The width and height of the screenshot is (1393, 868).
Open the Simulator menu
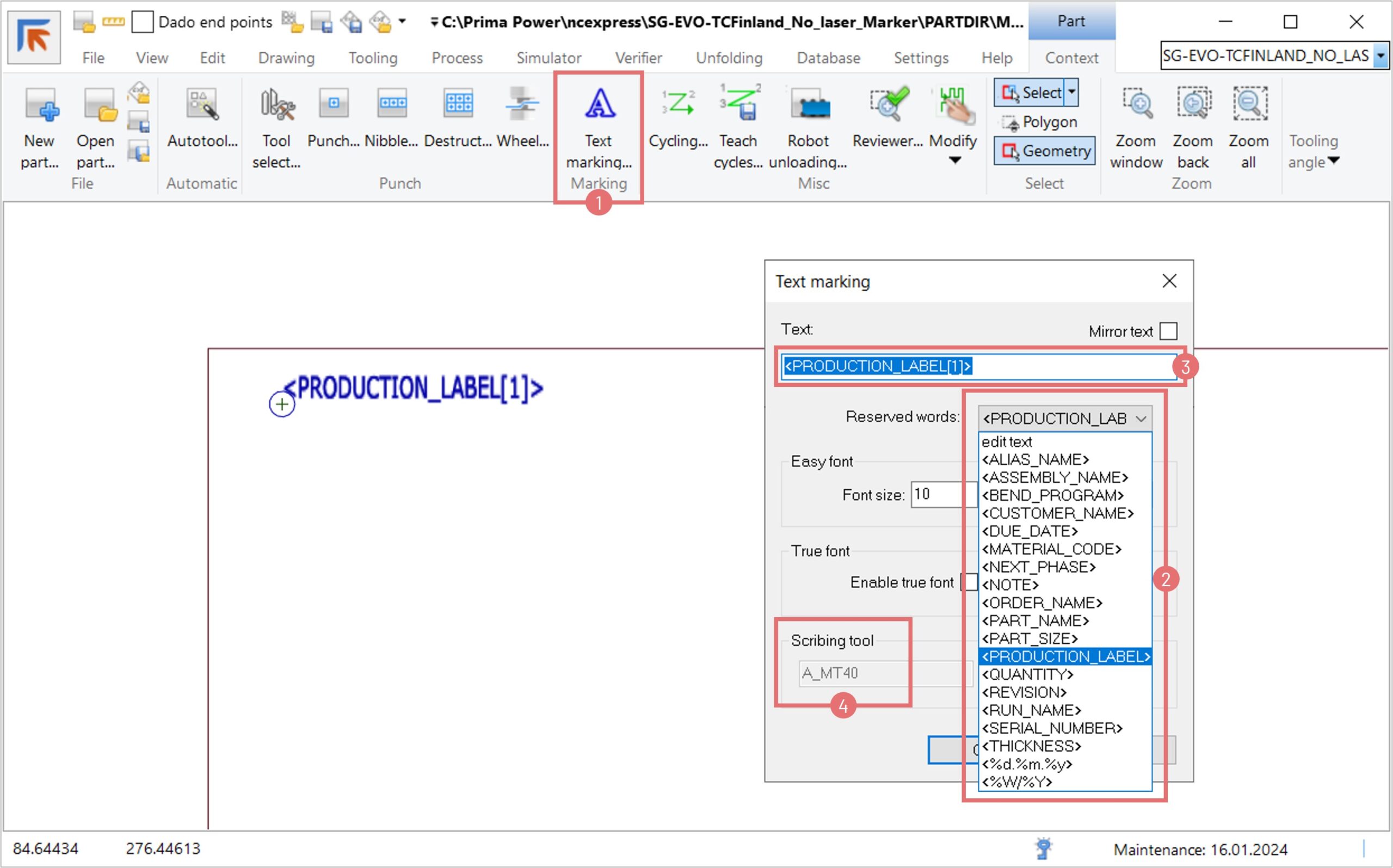[548, 58]
